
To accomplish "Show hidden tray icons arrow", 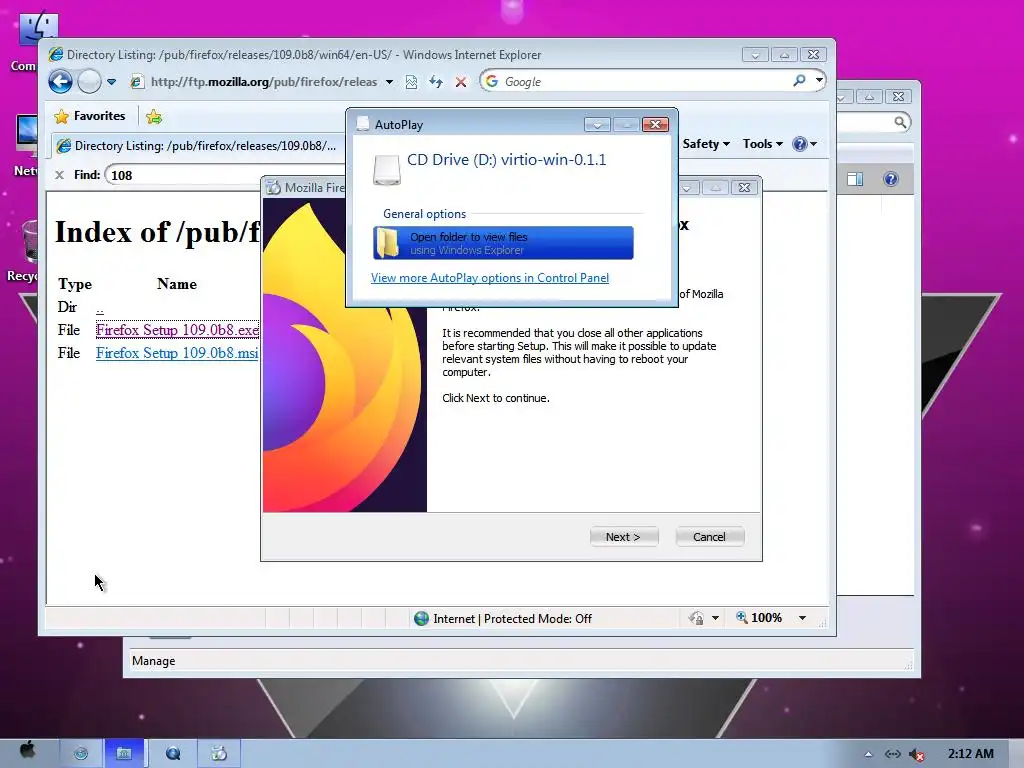I will tap(868, 754).
